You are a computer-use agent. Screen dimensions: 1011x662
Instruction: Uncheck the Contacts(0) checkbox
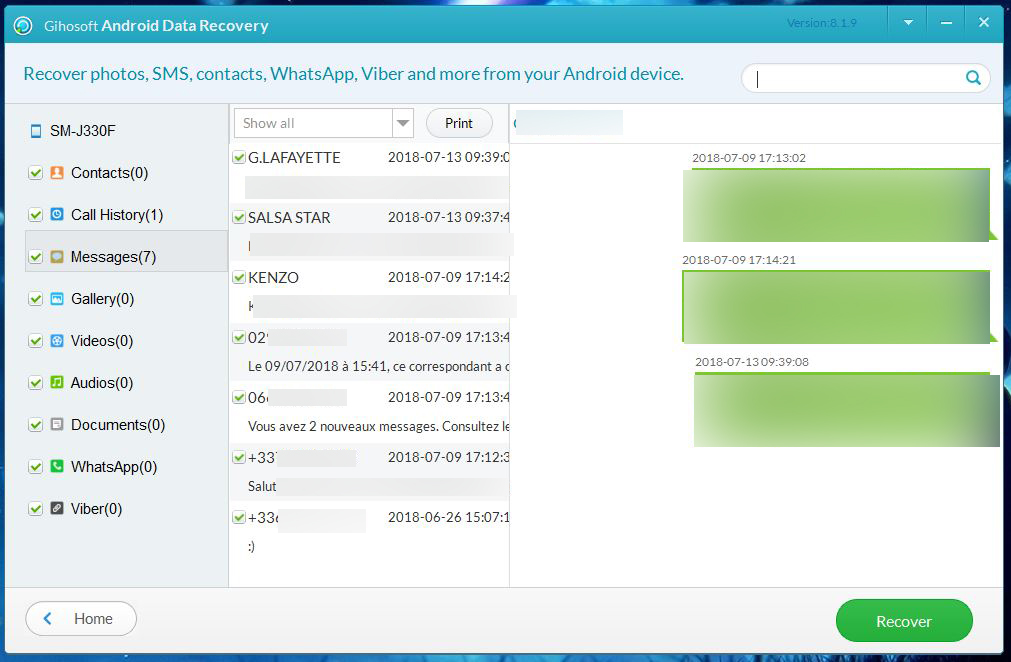(35, 173)
